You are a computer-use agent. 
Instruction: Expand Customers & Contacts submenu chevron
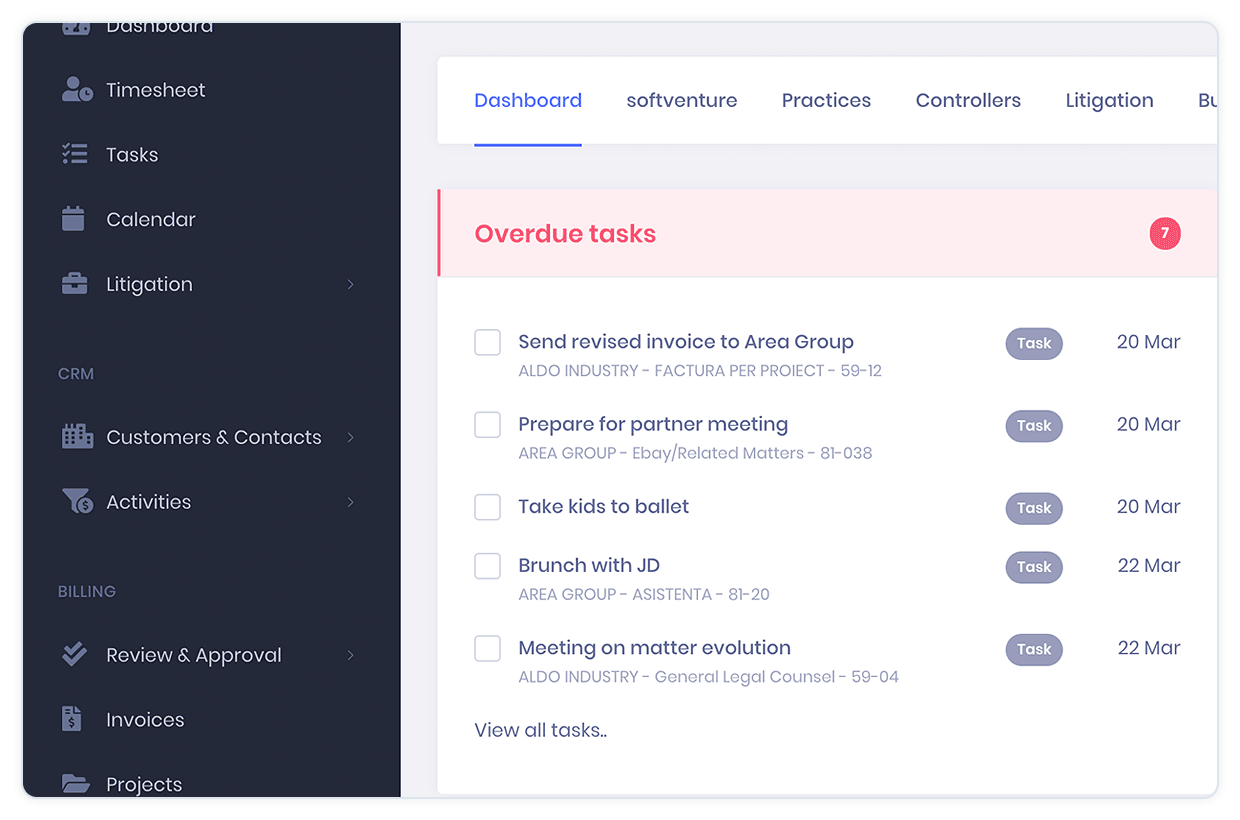(x=350, y=437)
